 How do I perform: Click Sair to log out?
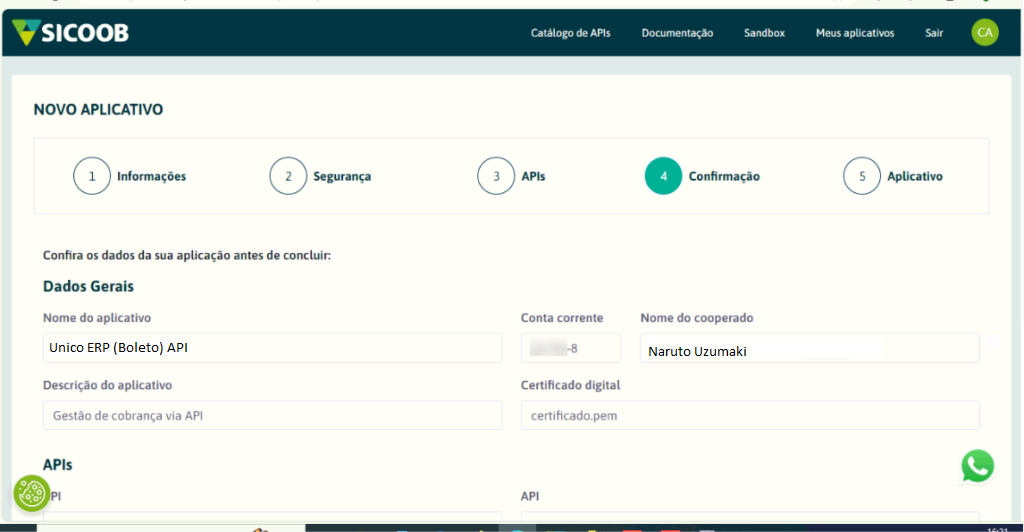click(x=934, y=33)
